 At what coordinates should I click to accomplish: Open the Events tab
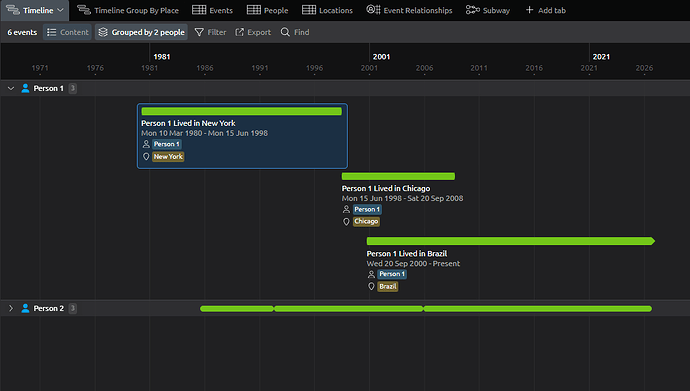212,10
